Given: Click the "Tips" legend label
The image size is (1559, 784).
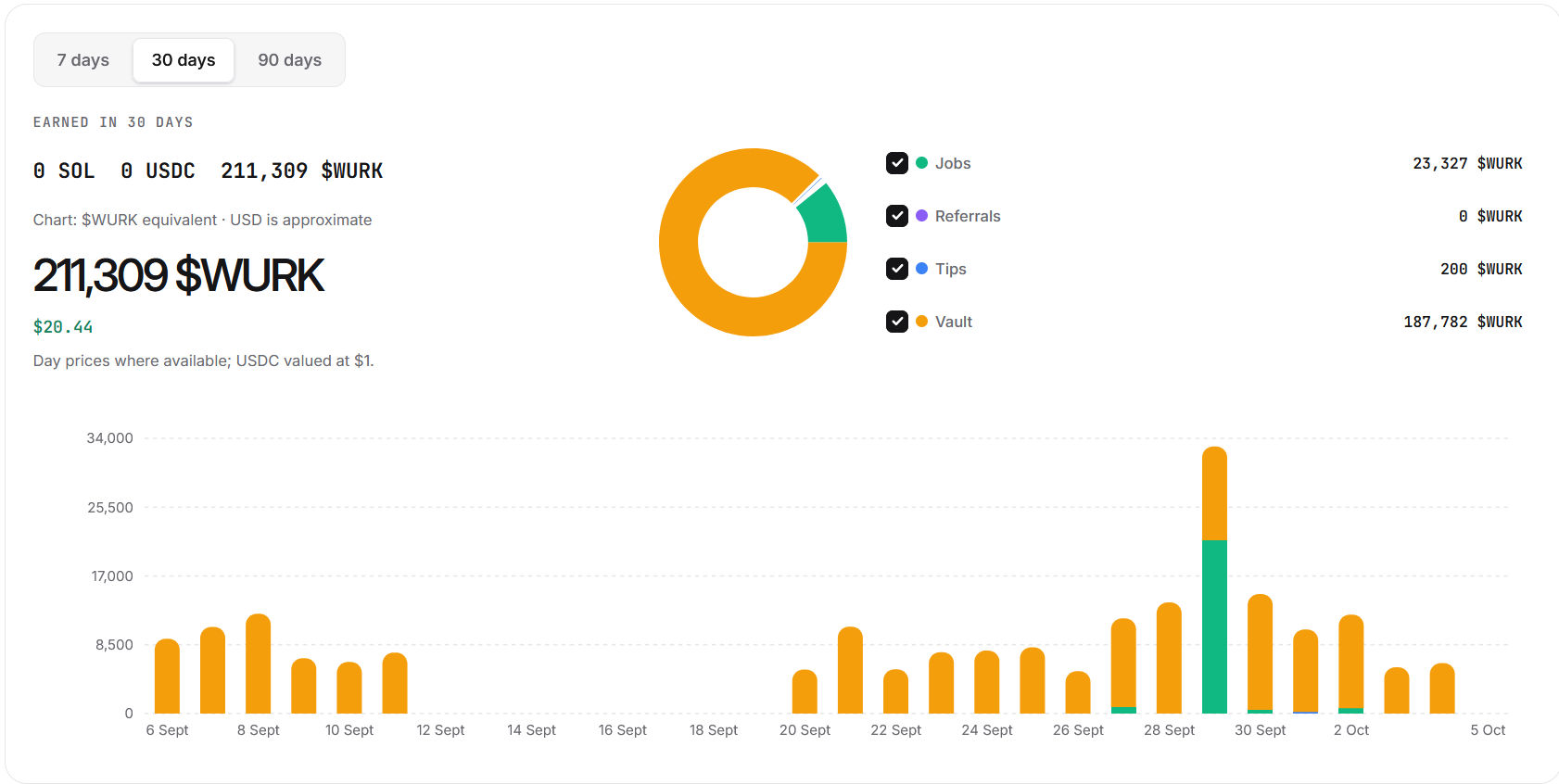Looking at the screenshot, I should [951, 269].
